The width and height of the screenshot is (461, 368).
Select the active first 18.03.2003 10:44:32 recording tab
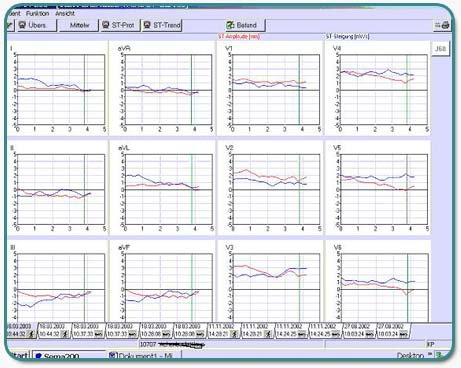[x=21, y=330]
